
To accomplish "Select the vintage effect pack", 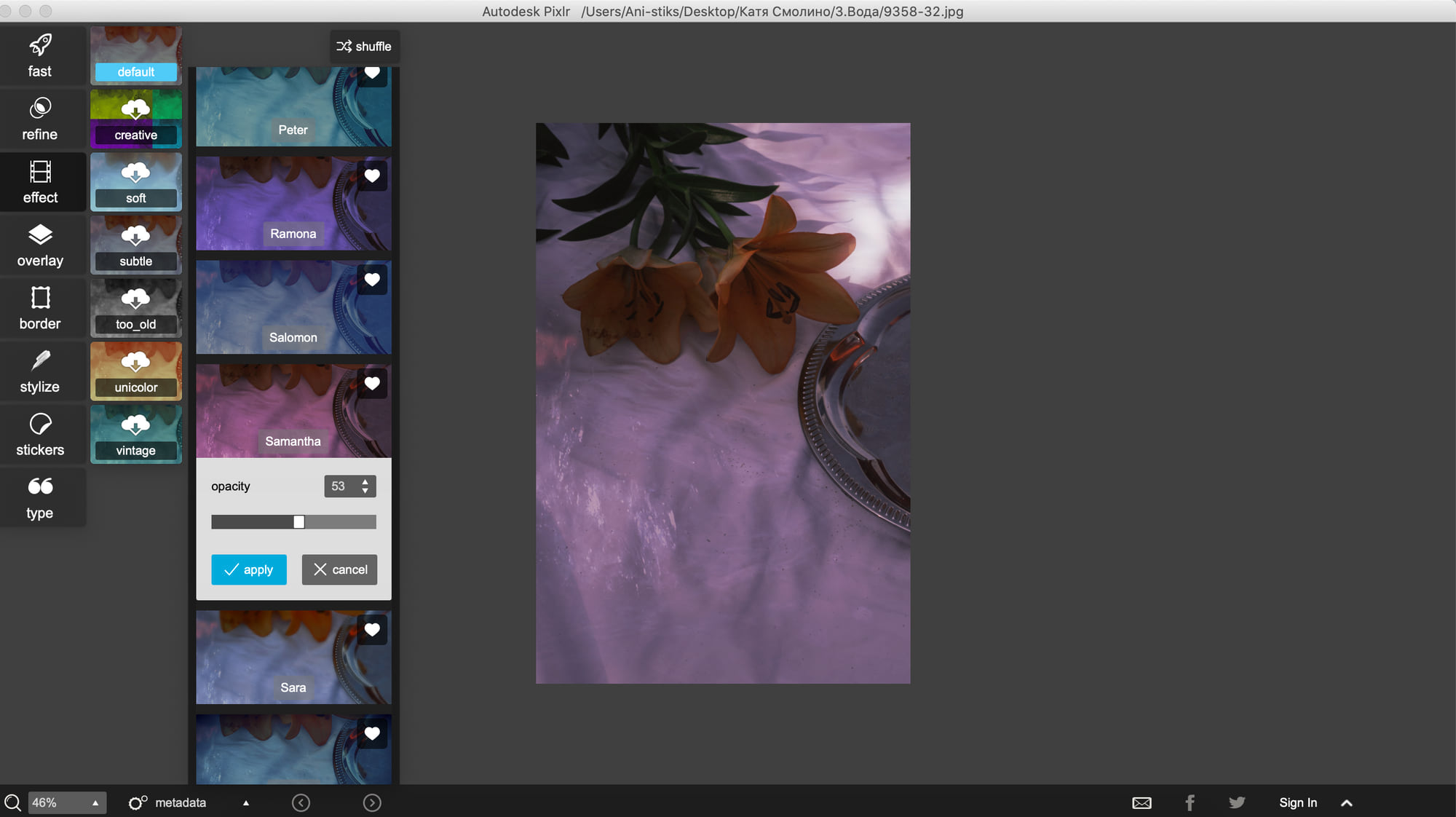I will (136, 435).
